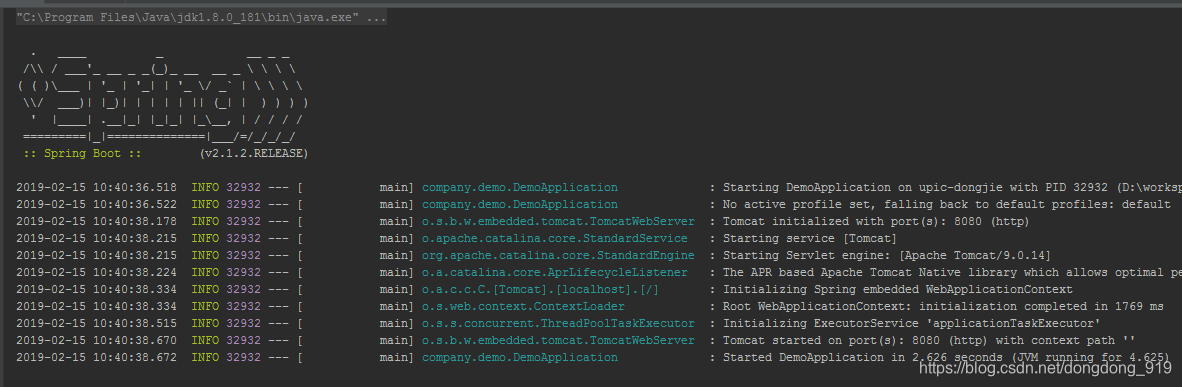1182x387 pixels.
Task: Click PID 32932 in the ContextLoader row
Action: tap(243, 306)
